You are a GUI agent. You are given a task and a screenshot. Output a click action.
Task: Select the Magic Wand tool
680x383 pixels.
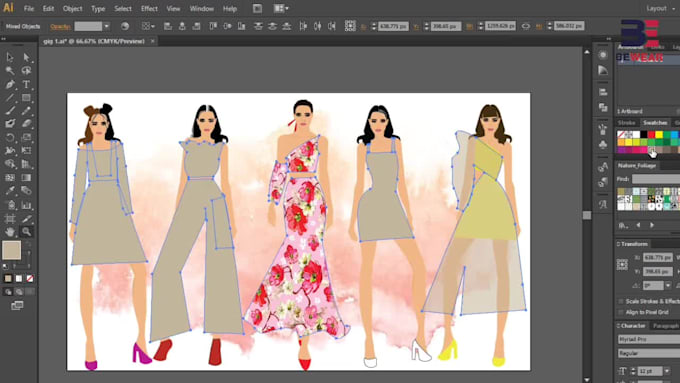(10, 71)
